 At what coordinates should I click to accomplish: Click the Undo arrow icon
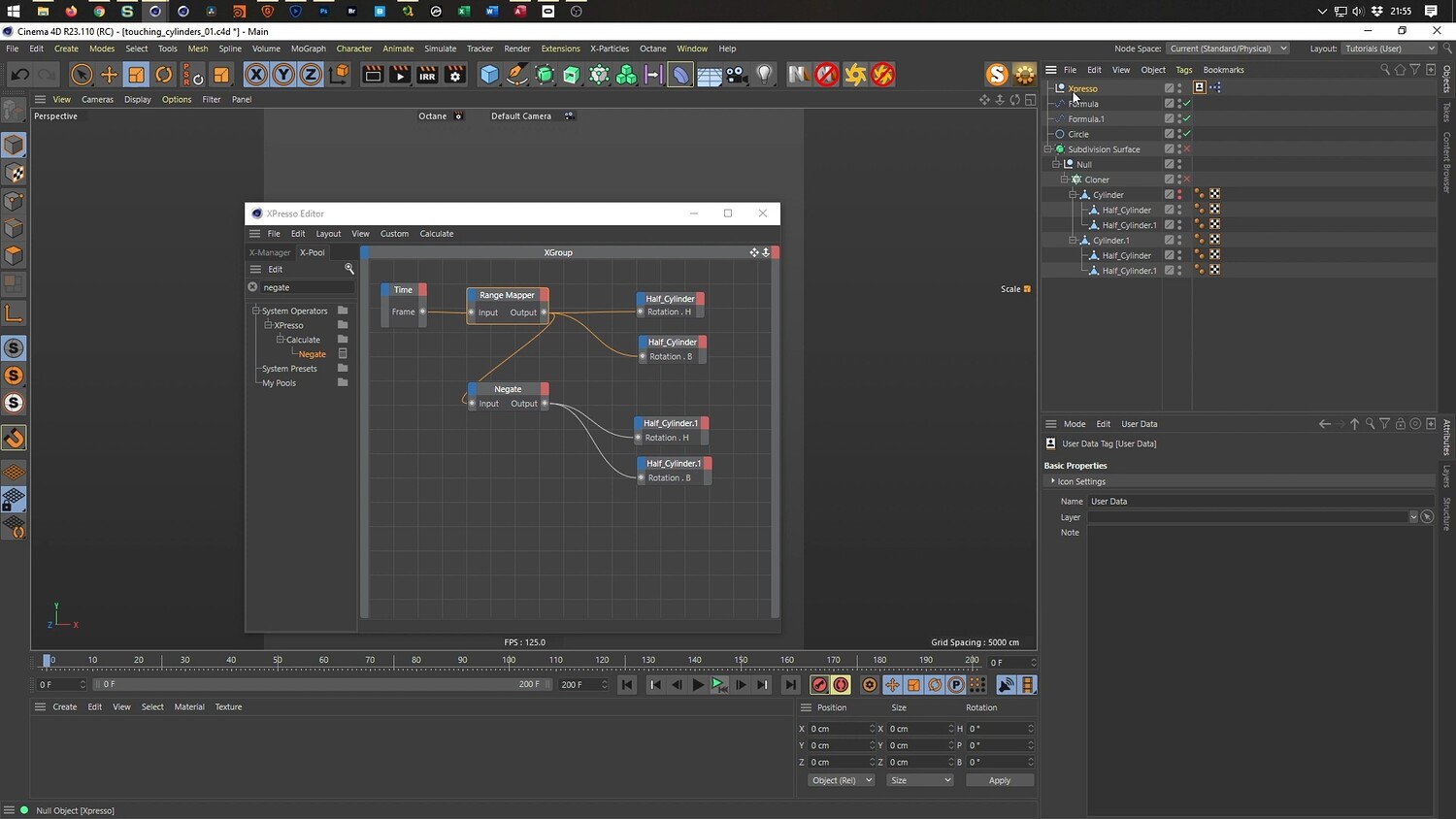pos(19,75)
